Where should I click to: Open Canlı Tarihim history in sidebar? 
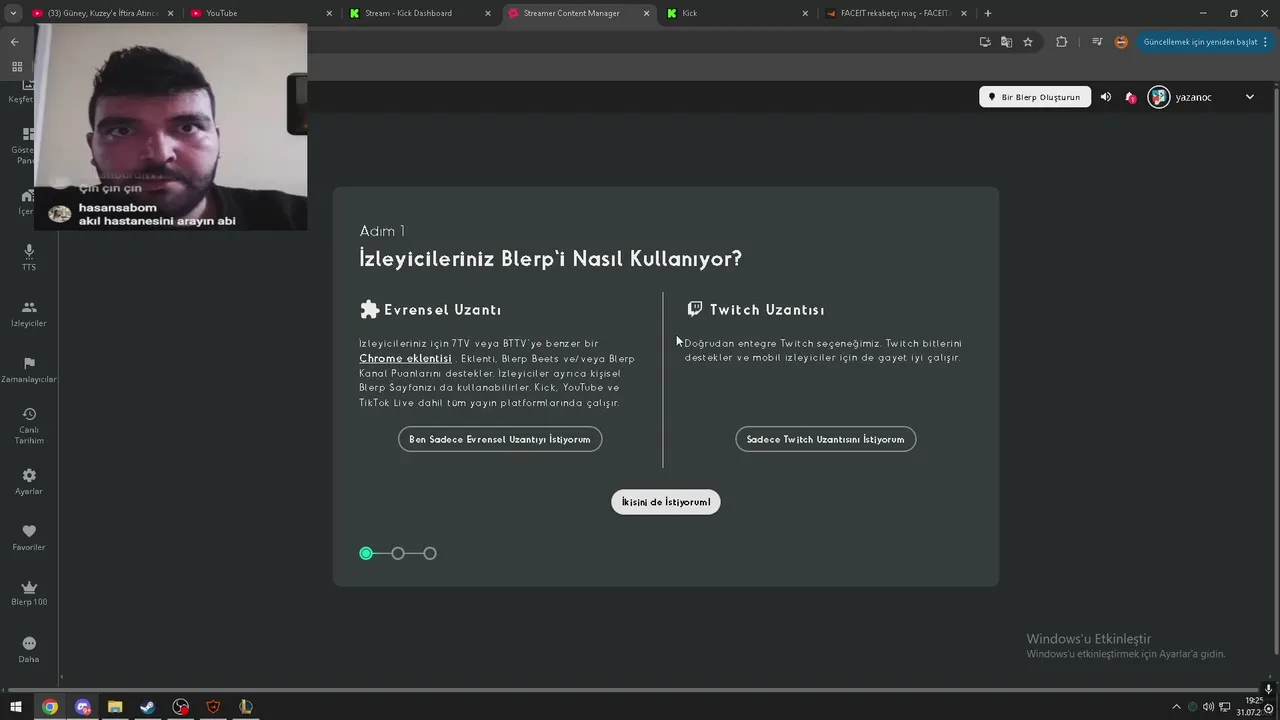coord(29,426)
